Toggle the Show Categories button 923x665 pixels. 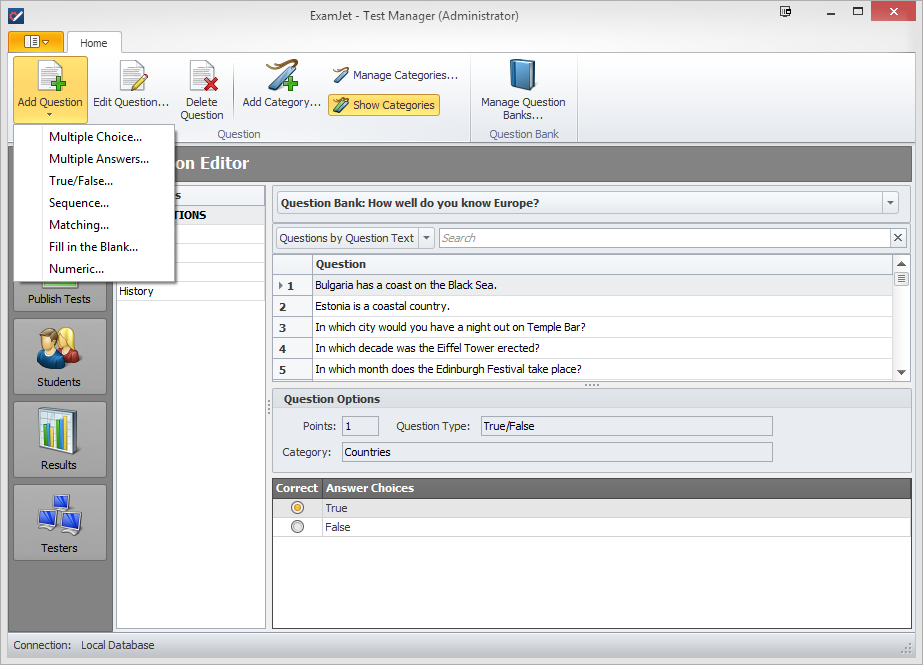pyautogui.click(x=383, y=104)
